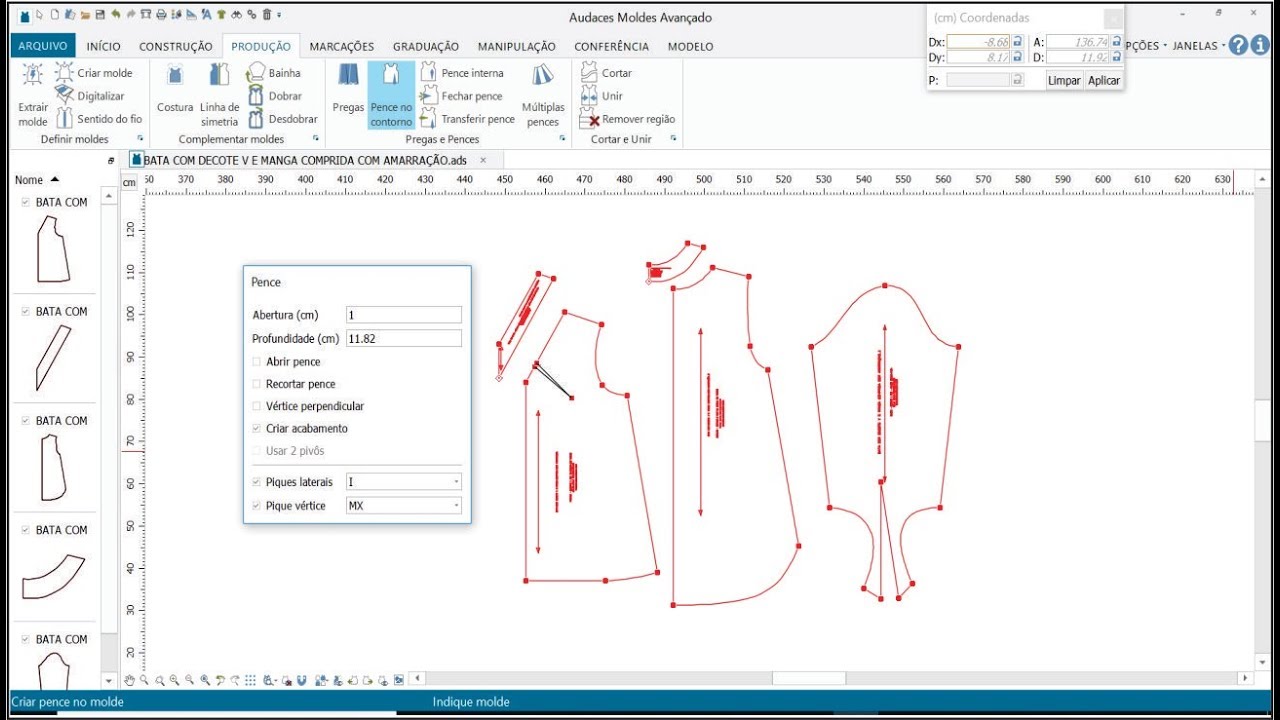Uncheck the Criar acabamento checkbox
Viewport: 1280px width, 720px height.
coord(257,428)
